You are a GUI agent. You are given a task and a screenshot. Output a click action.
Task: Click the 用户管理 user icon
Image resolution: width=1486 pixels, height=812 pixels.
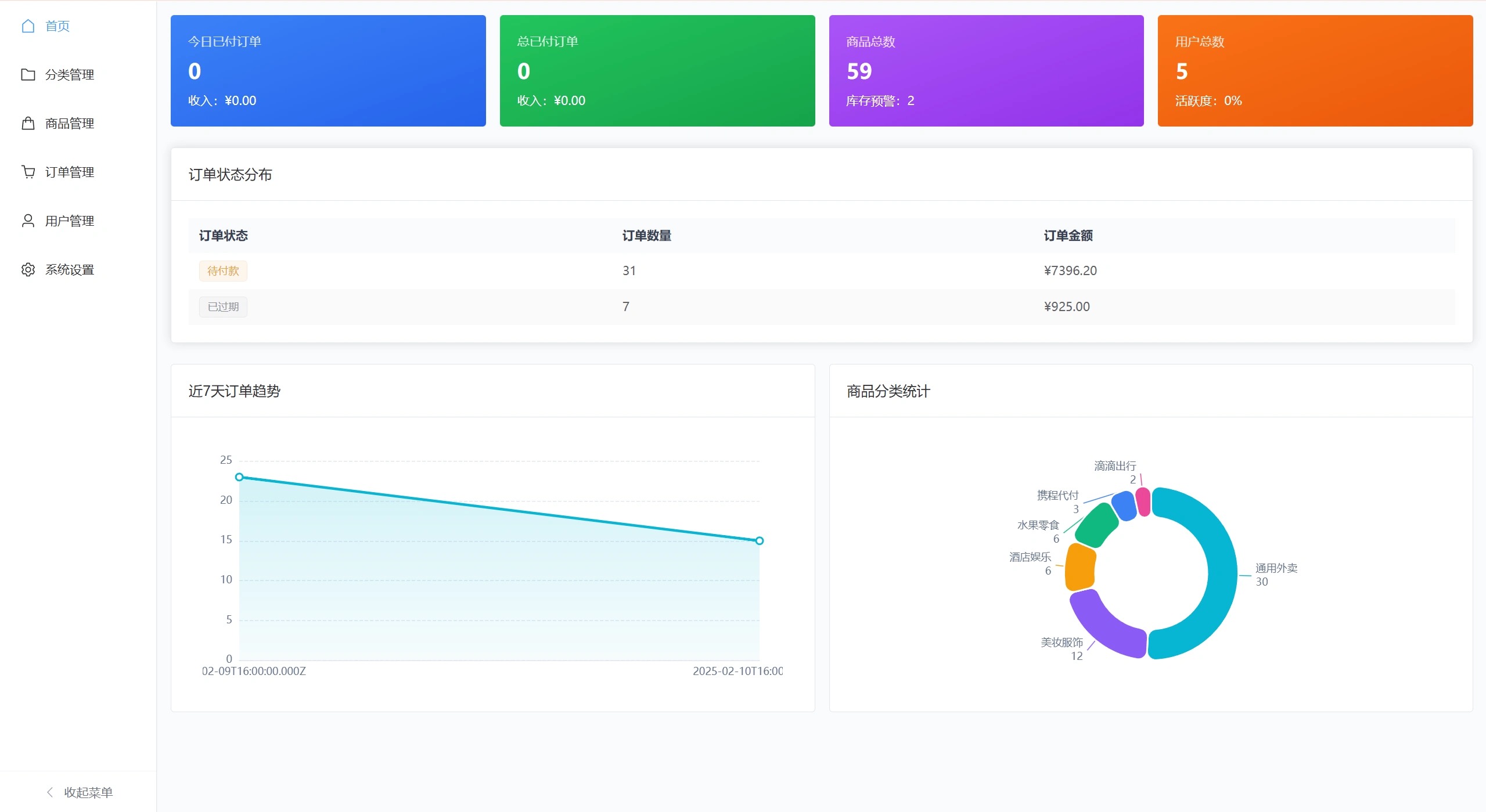(x=28, y=221)
